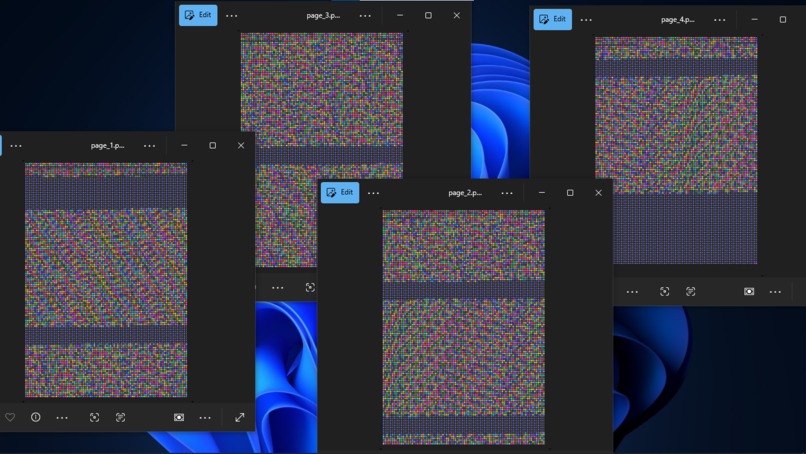The height and width of the screenshot is (454, 806).
Task: Minimize the page_4 window
Action: (x=754, y=20)
